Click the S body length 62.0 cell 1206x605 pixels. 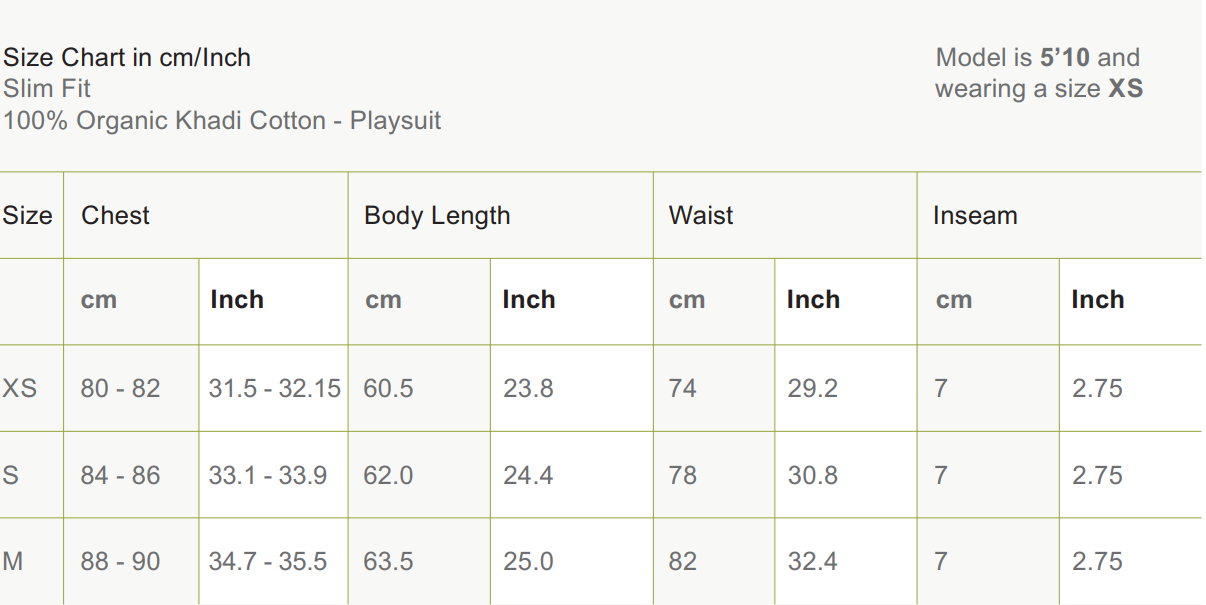(388, 475)
